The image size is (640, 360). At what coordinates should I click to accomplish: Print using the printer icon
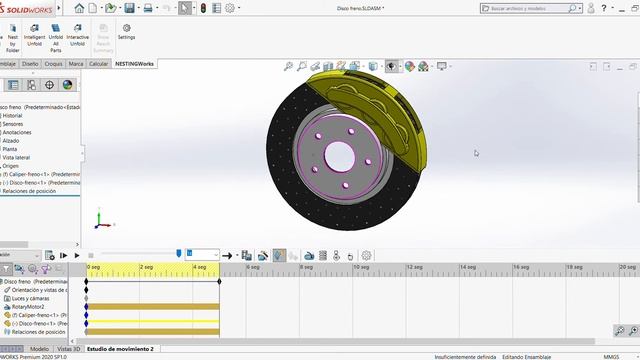coord(148,8)
